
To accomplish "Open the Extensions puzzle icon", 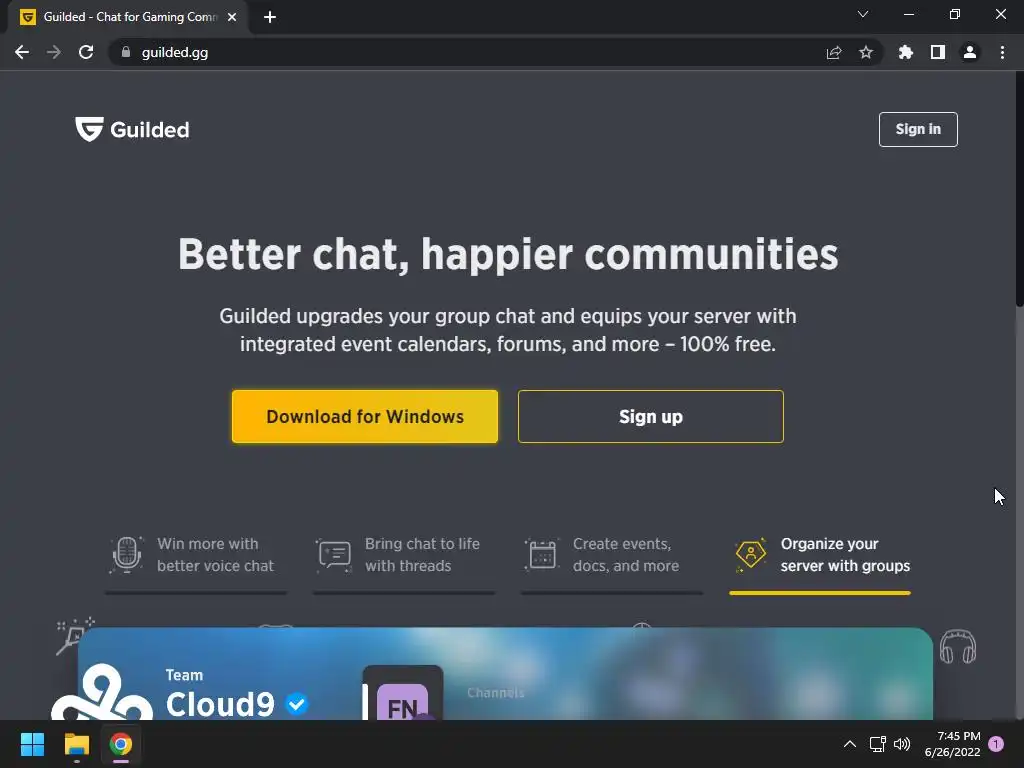I will click(x=906, y=52).
